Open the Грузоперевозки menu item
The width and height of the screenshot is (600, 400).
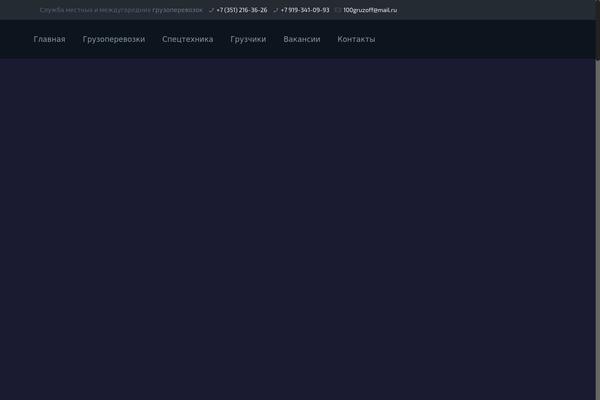click(114, 39)
